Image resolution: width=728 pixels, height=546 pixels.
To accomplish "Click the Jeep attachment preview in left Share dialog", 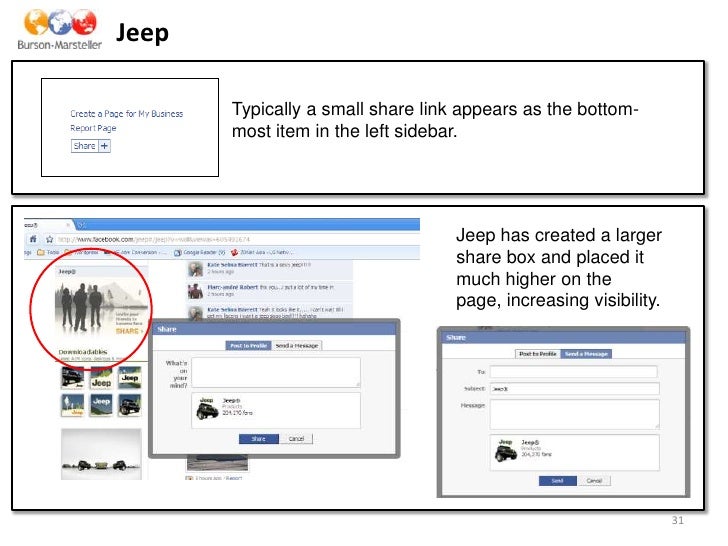I will tap(276, 410).
